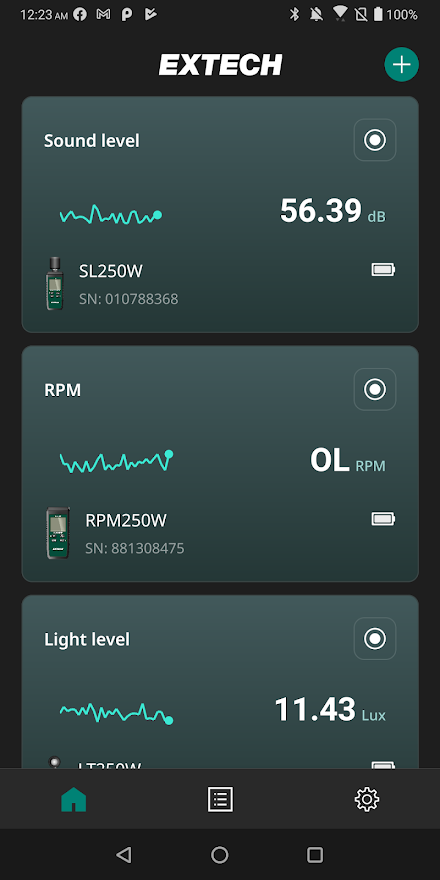The height and width of the screenshot is (880, 440).
Task: Open the RPM waveform graph
Action: coord(116,461)
